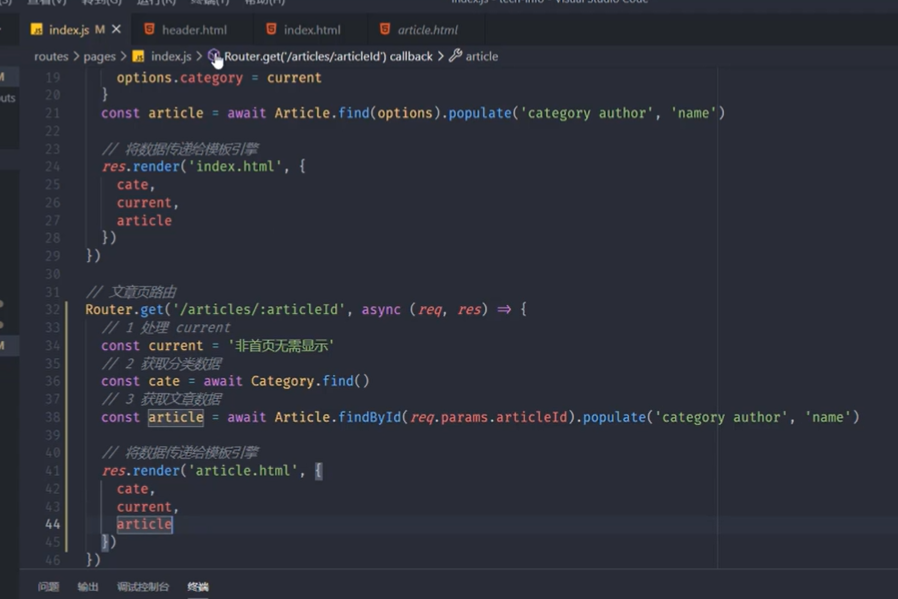Image resolution: width=898 pixels, height=599 pixels.
Task: Select 'routes' in the breadcrumb
Action: pos(51,57)
